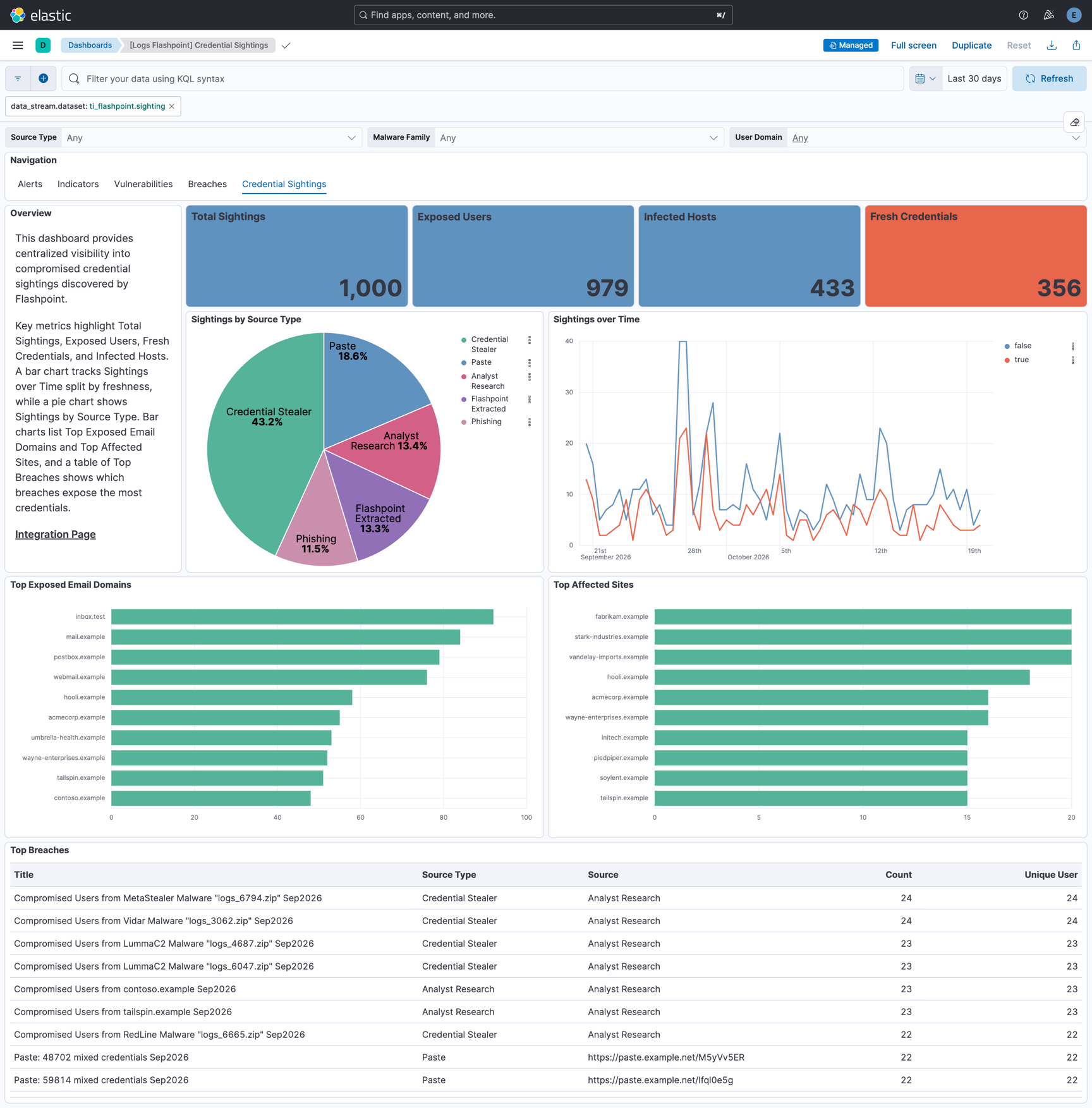Screen dimensions: 1092x1108
Task: Open the newsfeed icon in header
Action: 1048,15
